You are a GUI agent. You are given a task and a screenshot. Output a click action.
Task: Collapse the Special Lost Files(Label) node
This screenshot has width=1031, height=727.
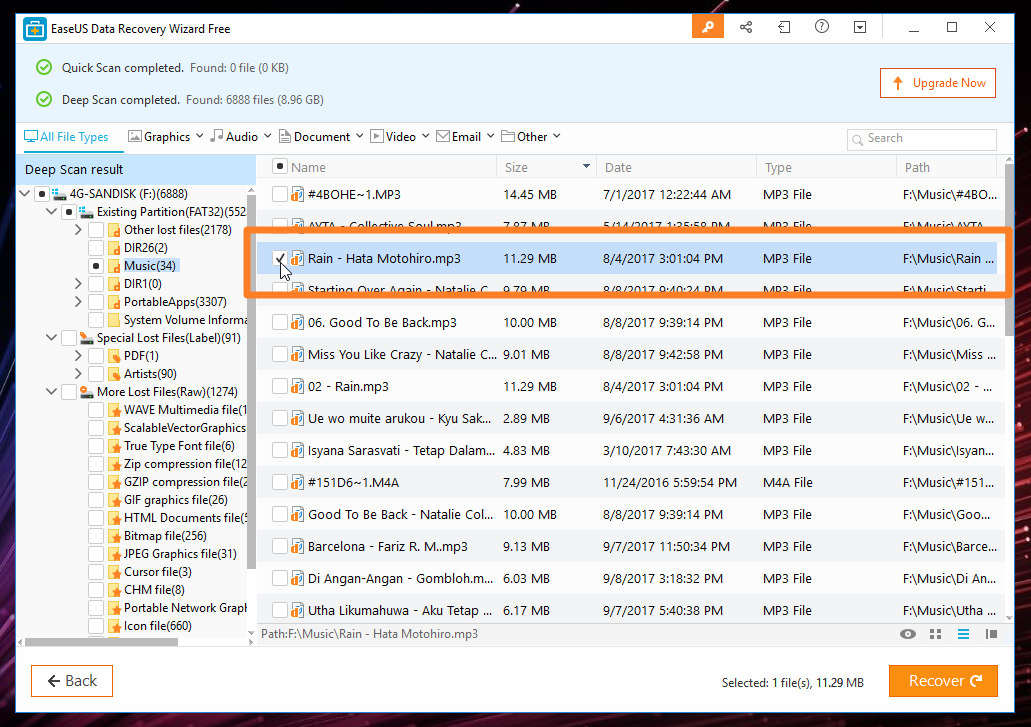point(51,338)
